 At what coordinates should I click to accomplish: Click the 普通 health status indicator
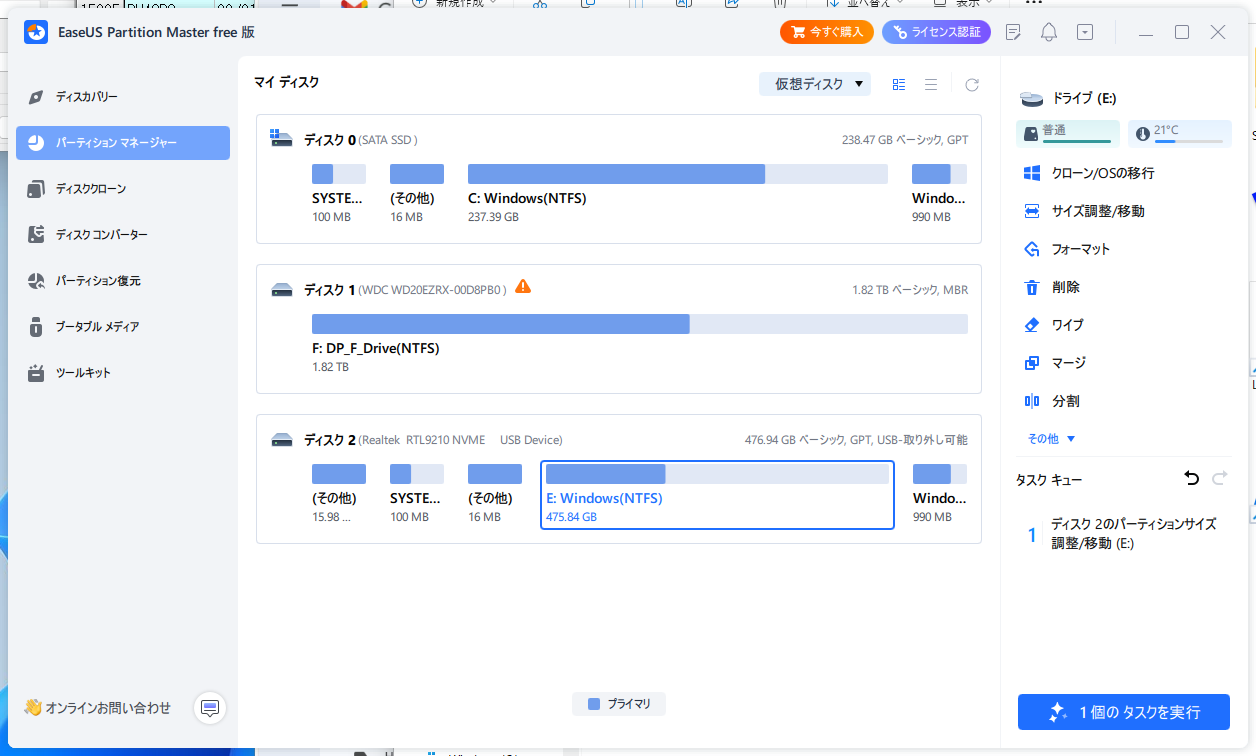click(x=1068, y=133)
